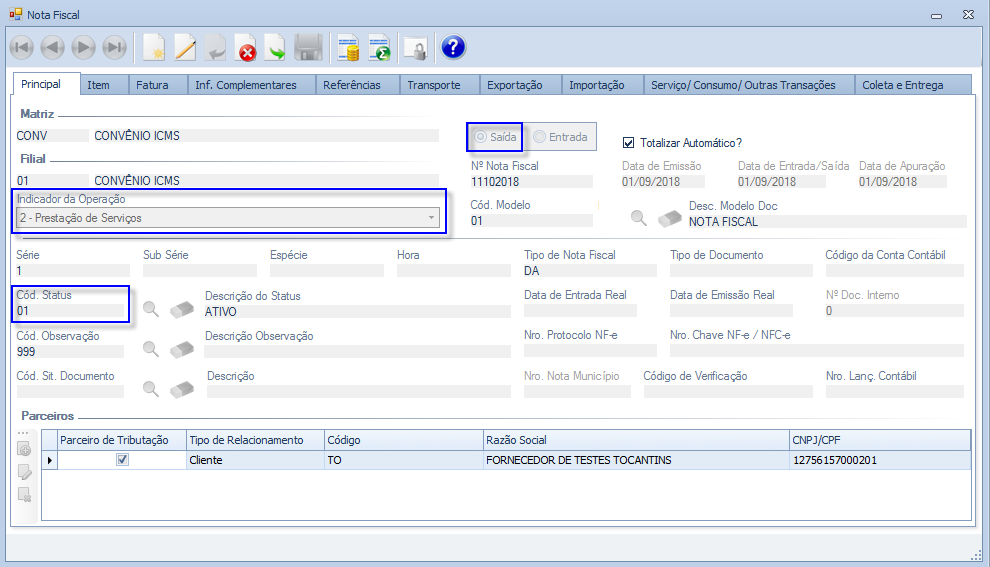
Task: Remove partner with delete icon in Parceiros
Action: 25,495
